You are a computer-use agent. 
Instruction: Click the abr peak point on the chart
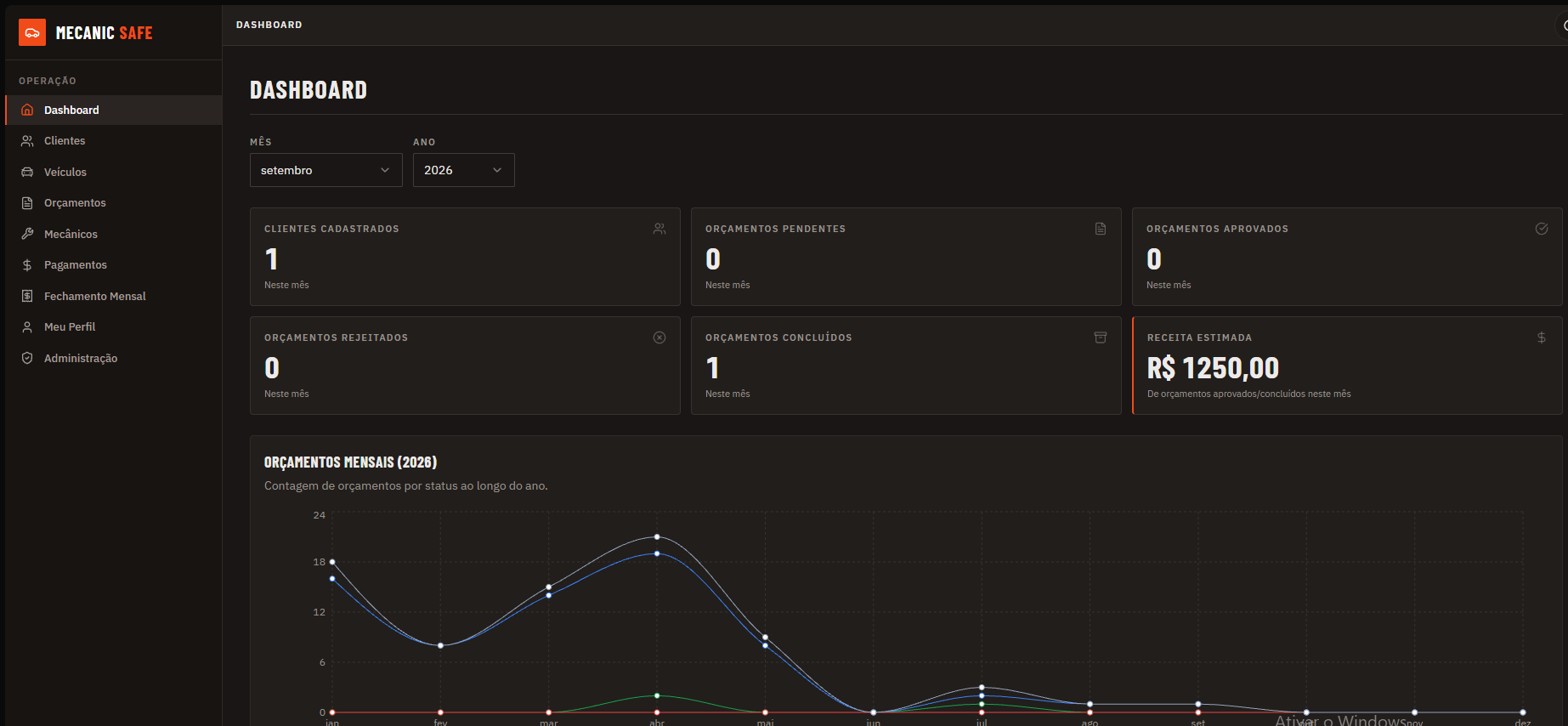point(657,537)
